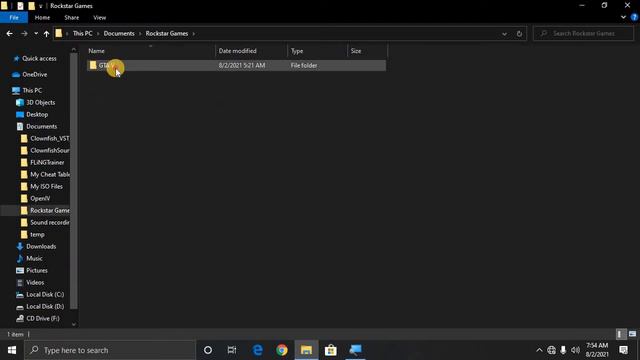640x360 pixels.
Task: Open the Help question mark icon
Action: pyautogui.click(x=634, y=17)
